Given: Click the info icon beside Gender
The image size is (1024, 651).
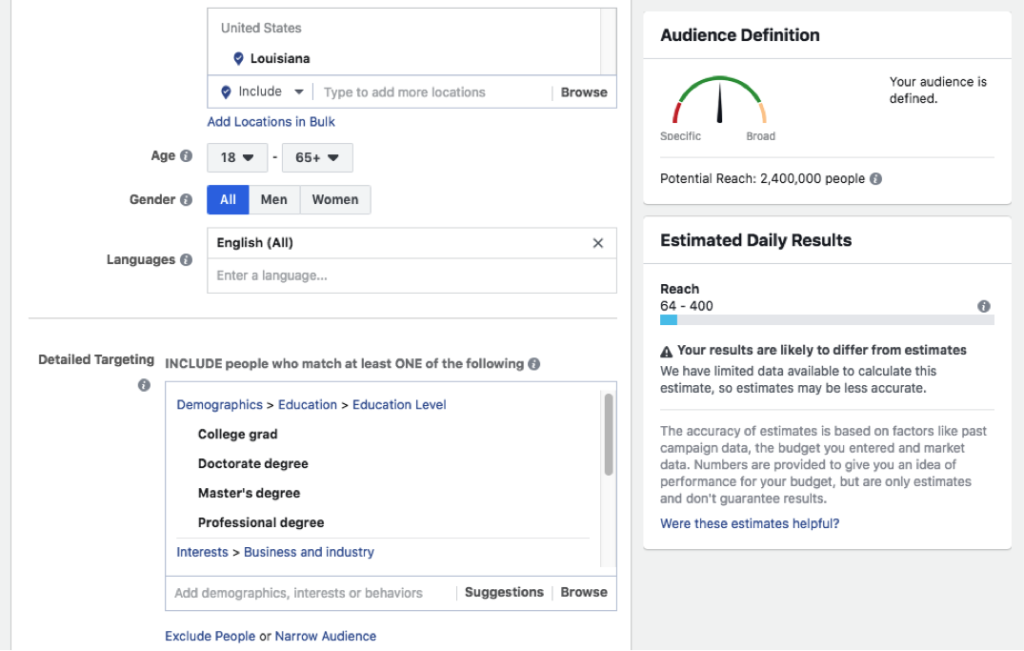Looking at the screenshot, I should [186, 200].
